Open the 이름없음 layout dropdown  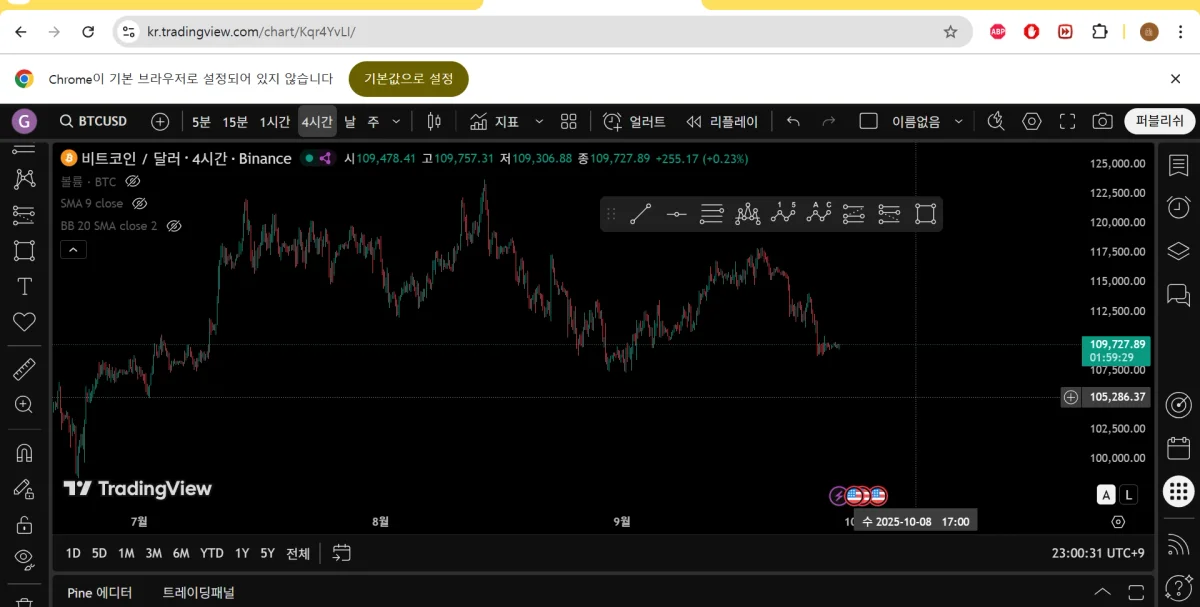pos(958,121)
